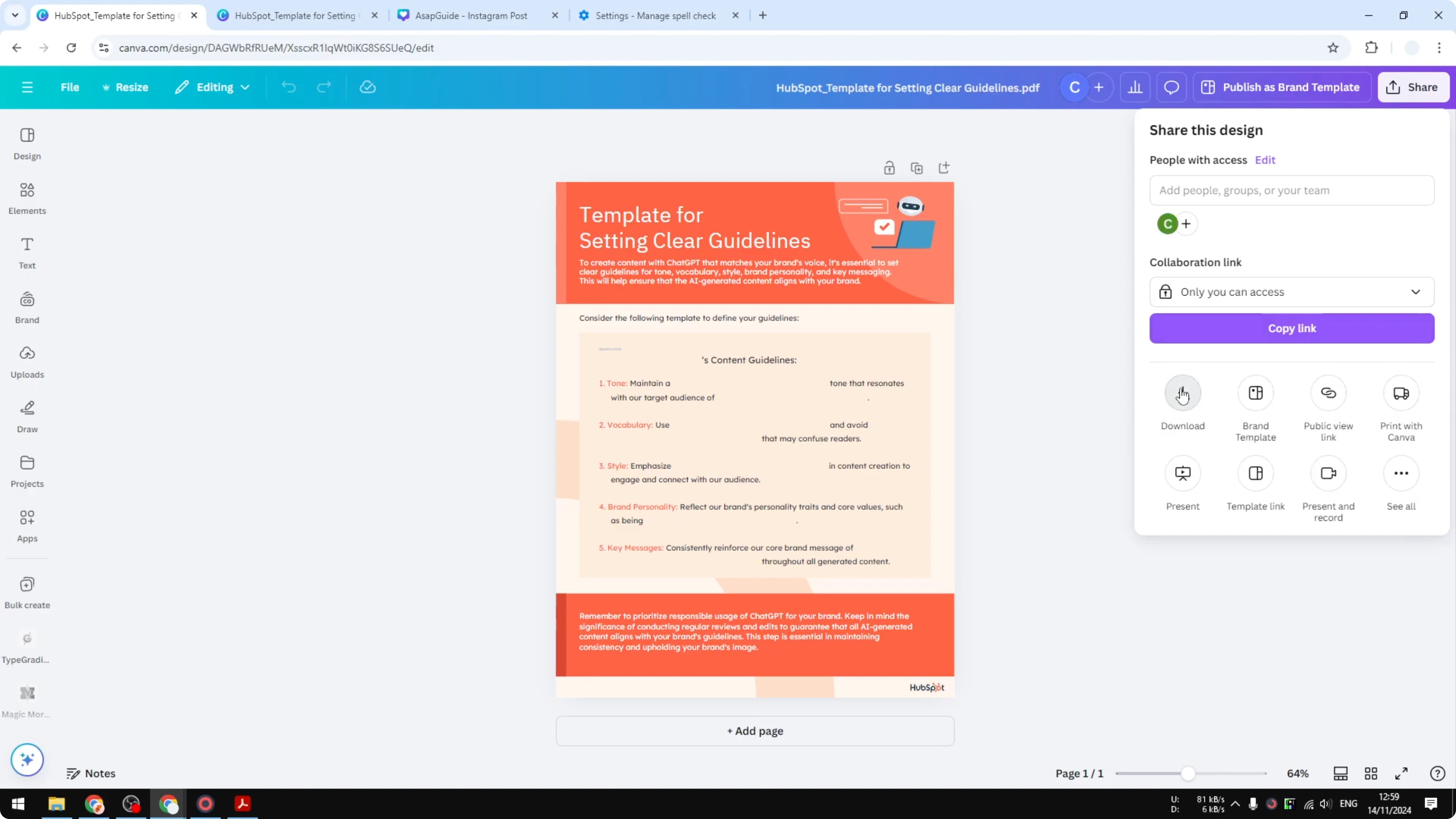
Task: Expand the browser tab search chevron
Action: click(15, 15)
